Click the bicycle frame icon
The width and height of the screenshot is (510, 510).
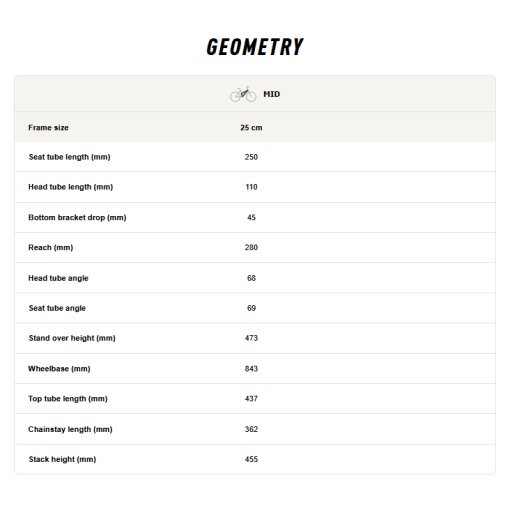coord(243,94)
